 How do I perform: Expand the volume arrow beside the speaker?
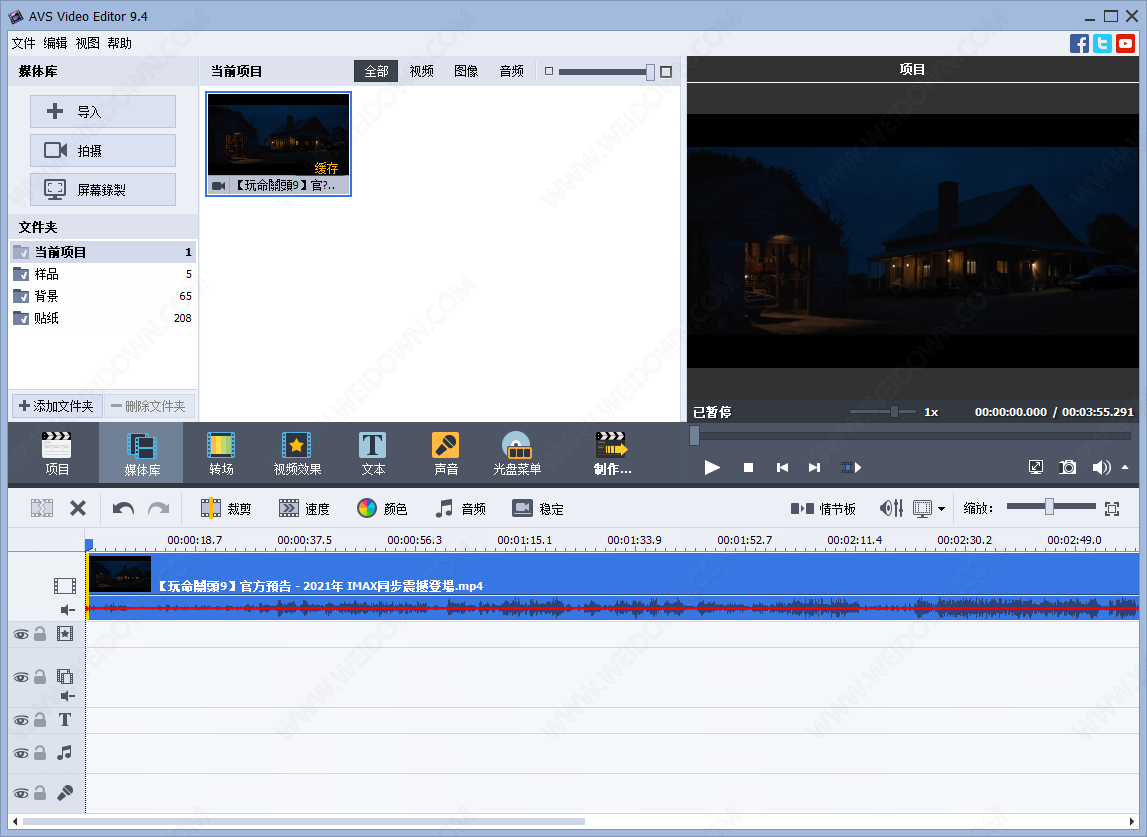click(1125, 467)
